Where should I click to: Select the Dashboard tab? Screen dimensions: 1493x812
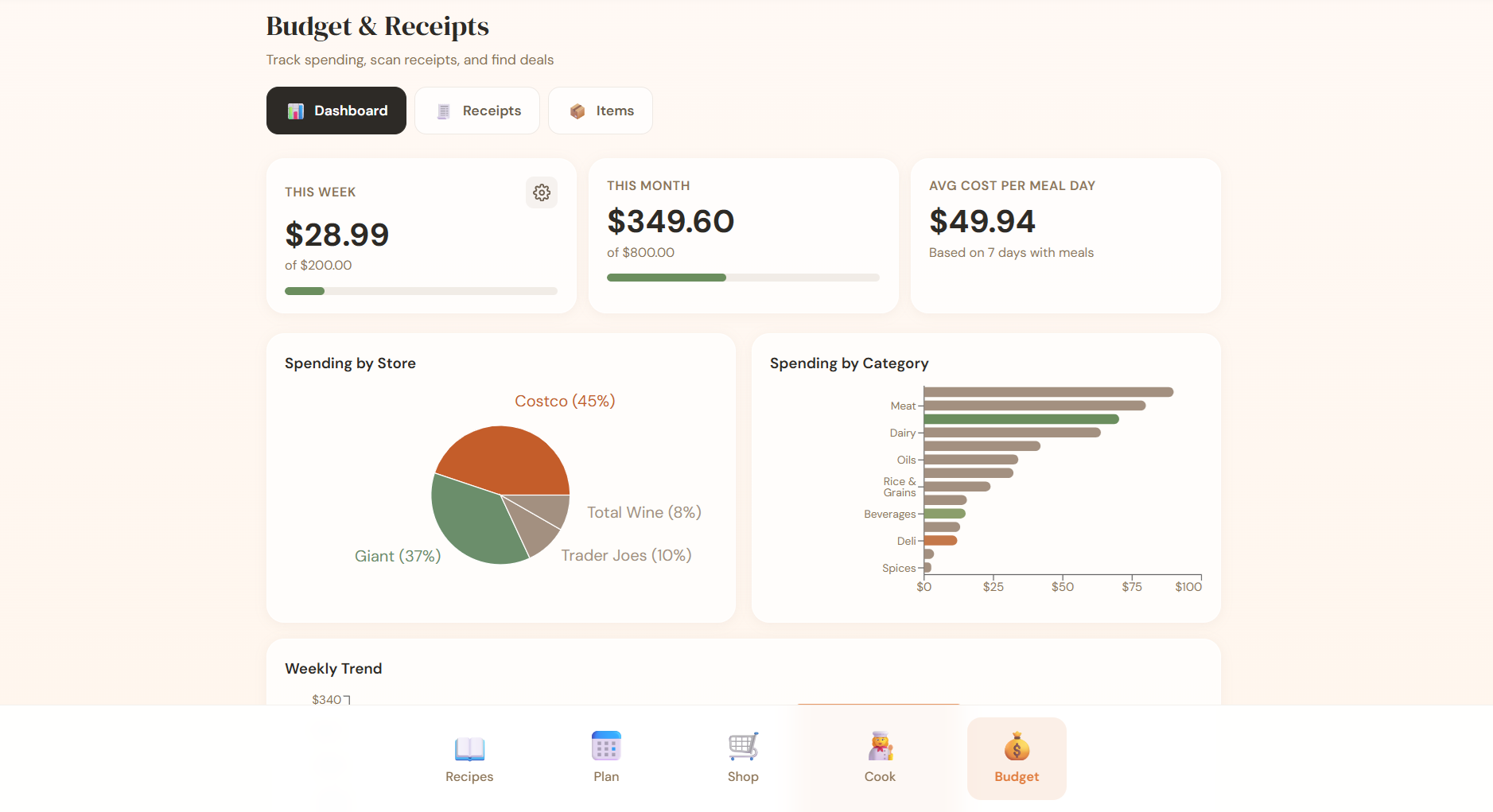(336, 111)
